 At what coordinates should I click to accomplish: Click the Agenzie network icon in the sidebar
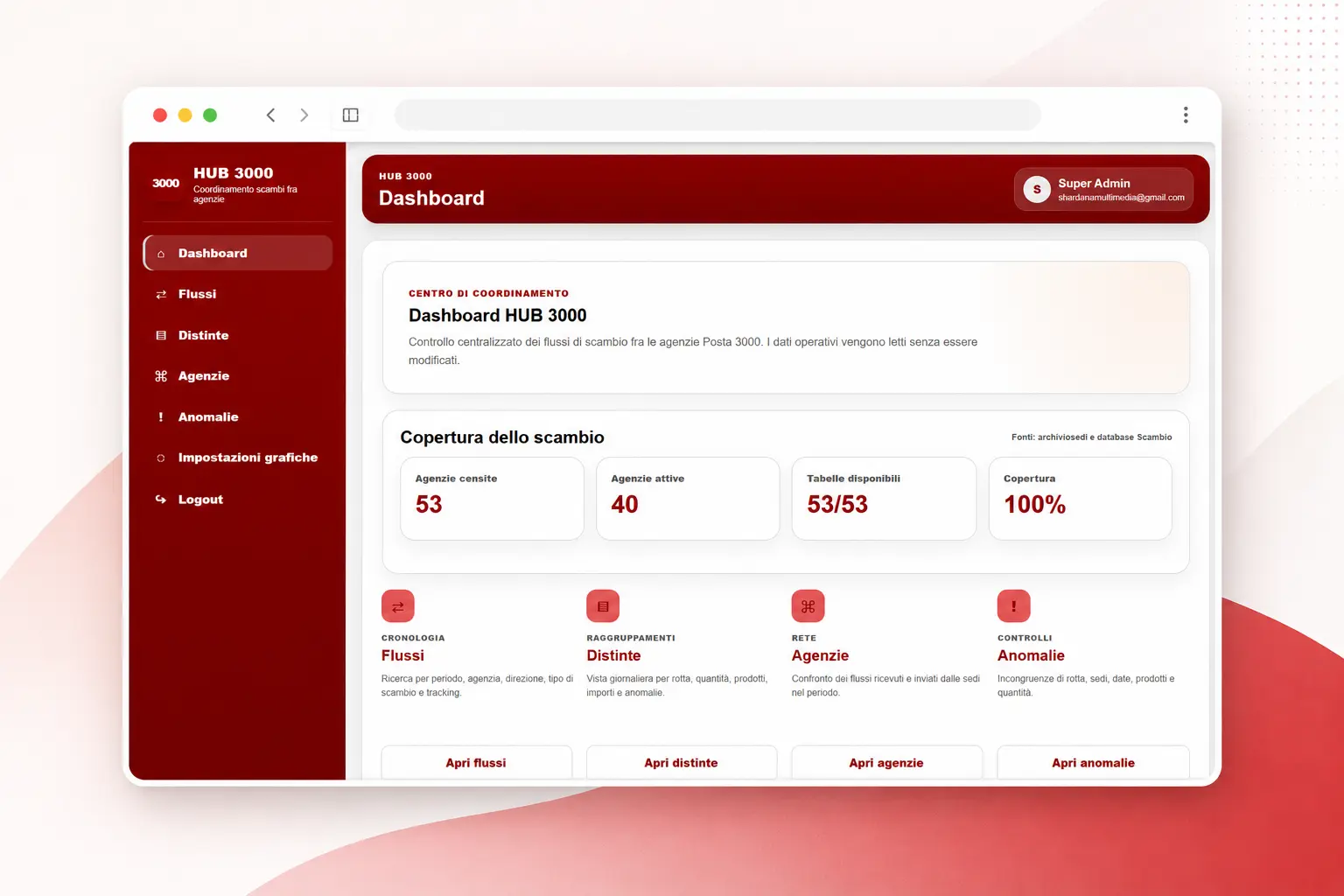pos(161,376)
